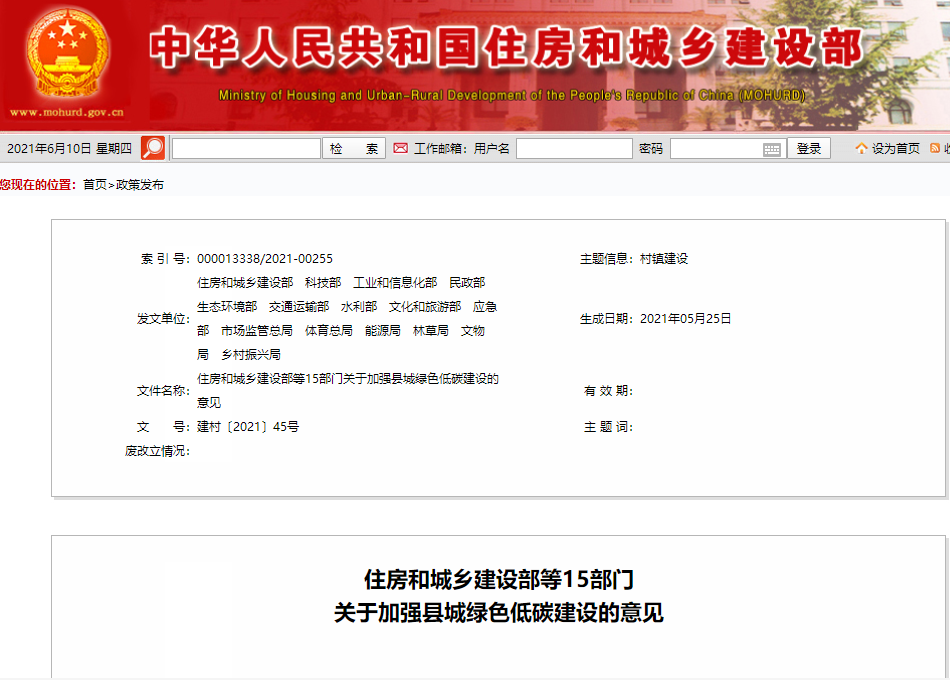950x680 pixels.
Task: Click 体育总局 in issuing units
Action: (329, 331)
